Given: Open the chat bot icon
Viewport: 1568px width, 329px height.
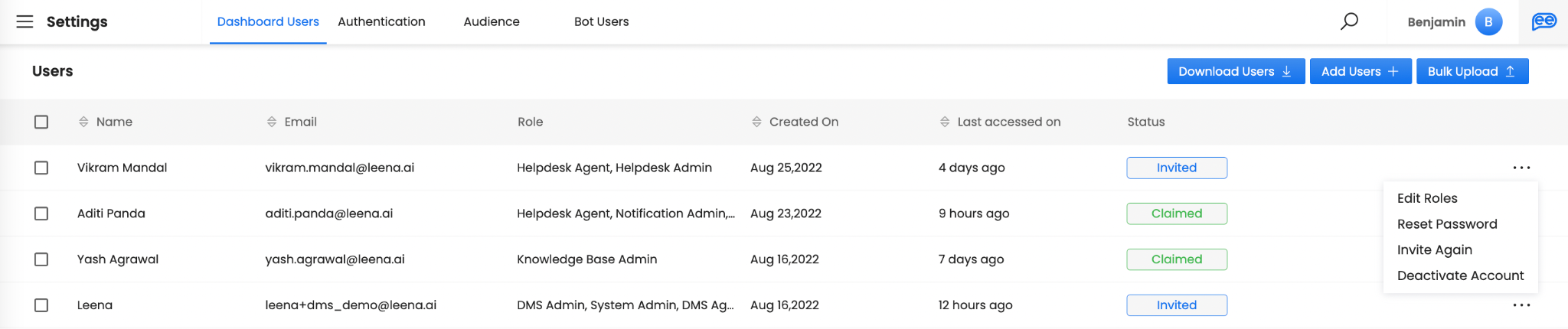Looking at the screenshot, I should [1543, 21].
